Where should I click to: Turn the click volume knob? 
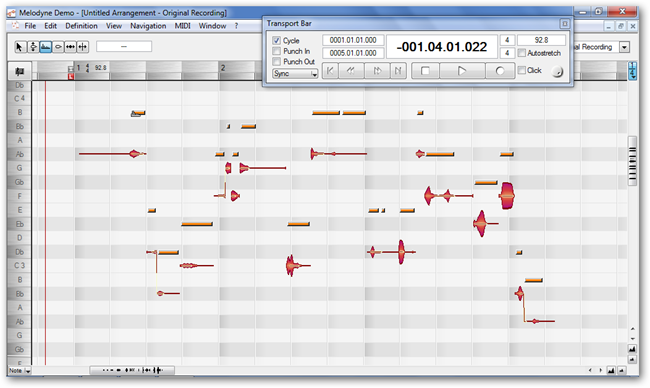pyautogui.click(x=558, y=72)
